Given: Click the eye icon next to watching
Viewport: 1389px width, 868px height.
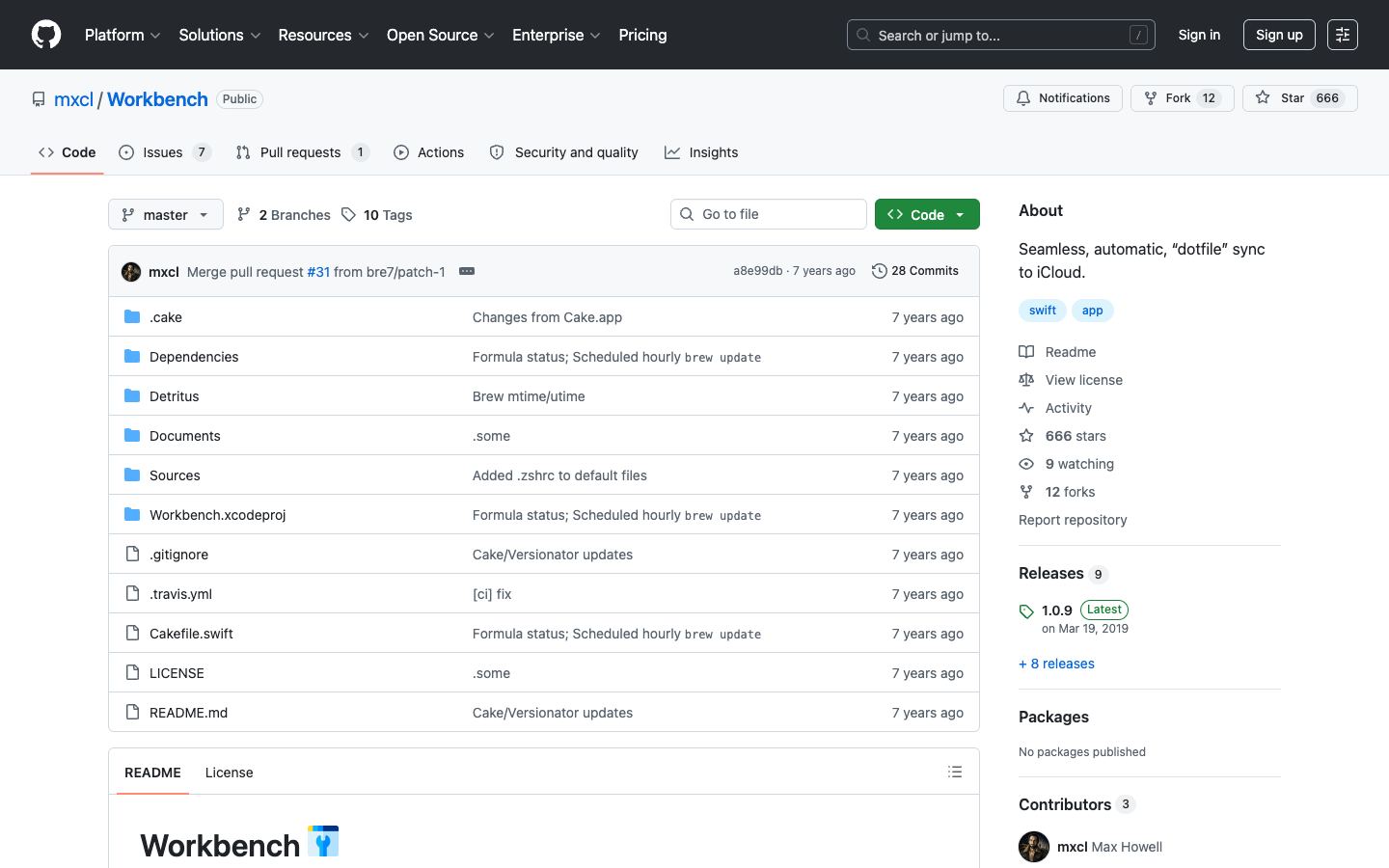Looking at the screenshot, I should 1026,464.
